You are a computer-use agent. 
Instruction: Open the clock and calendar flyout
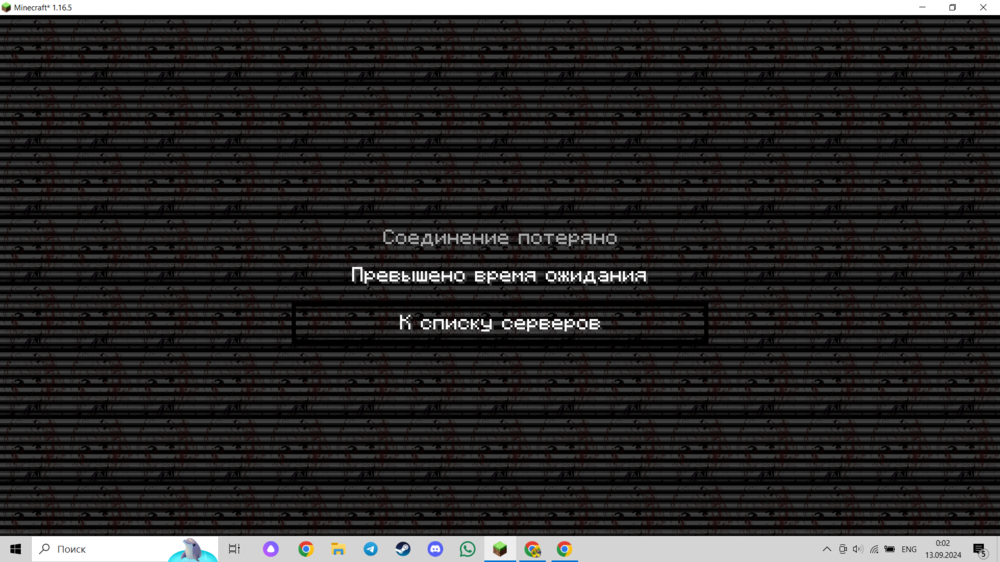[943, 549]
